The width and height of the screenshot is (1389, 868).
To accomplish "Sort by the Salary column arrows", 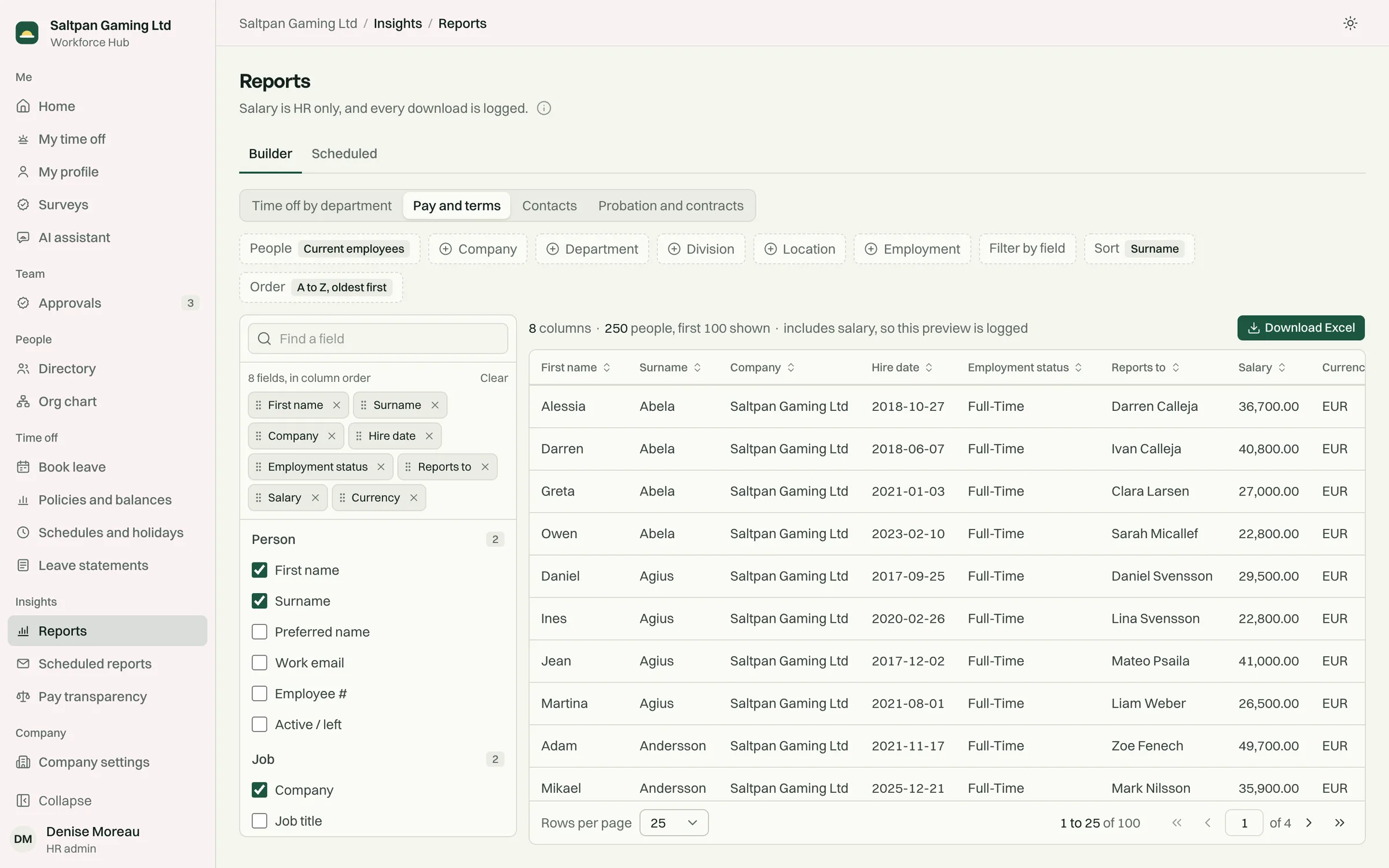I will (1281, 367).
